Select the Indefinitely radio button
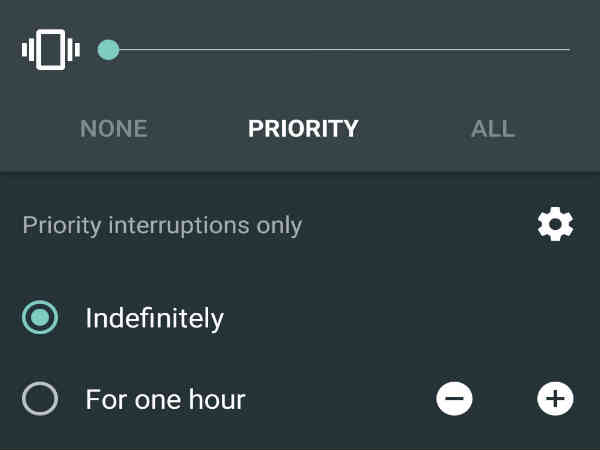The height and width of the screenshot is (450, 600). click(40, 318)
